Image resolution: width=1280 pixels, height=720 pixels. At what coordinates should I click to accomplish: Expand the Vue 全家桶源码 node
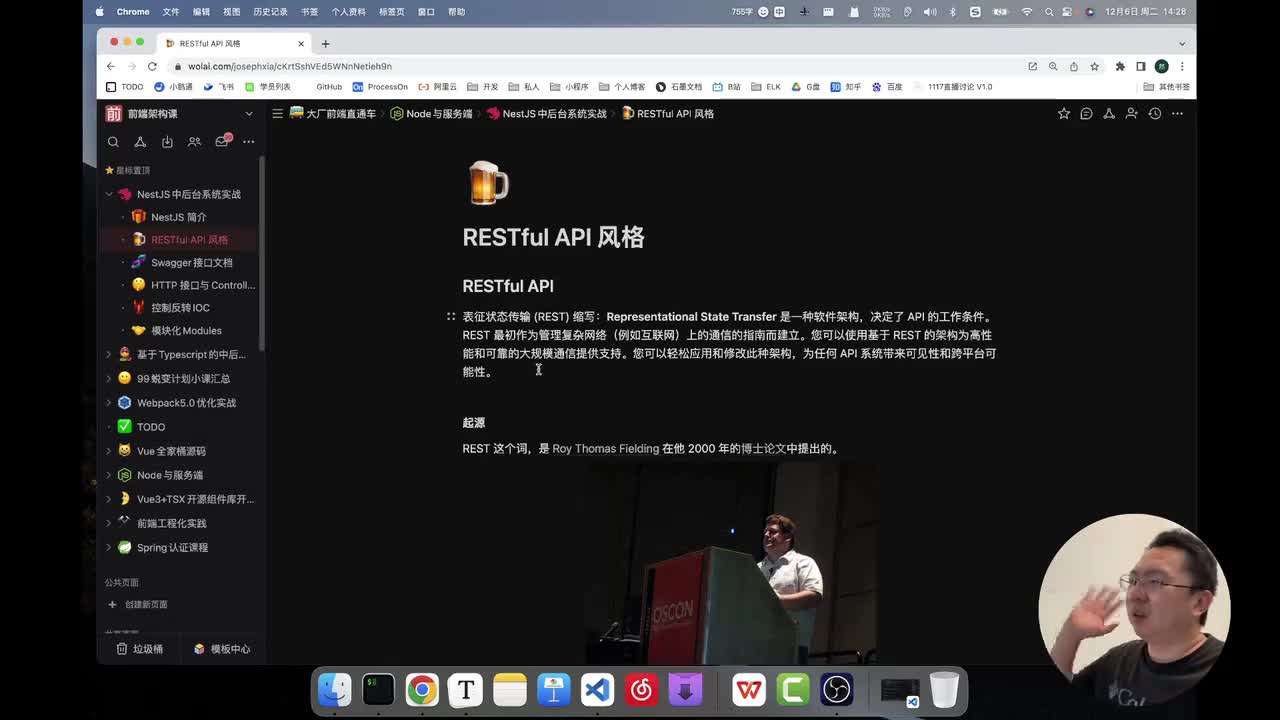point(109,451)
